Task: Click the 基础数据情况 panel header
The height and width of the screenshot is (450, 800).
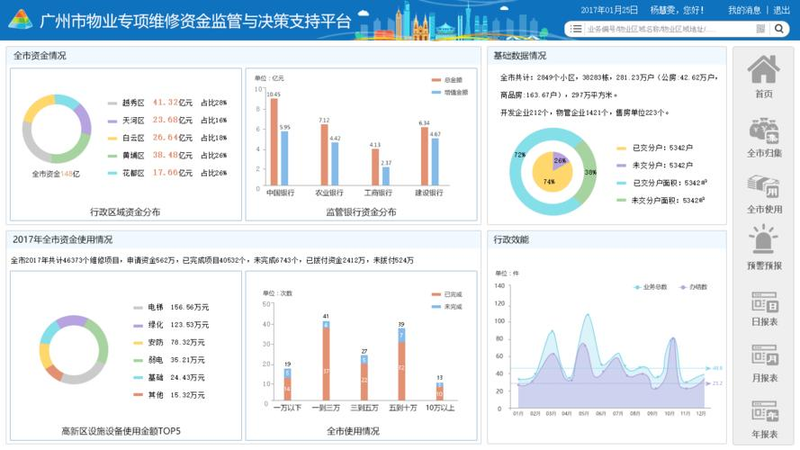Action: click(x=519, y=56)
